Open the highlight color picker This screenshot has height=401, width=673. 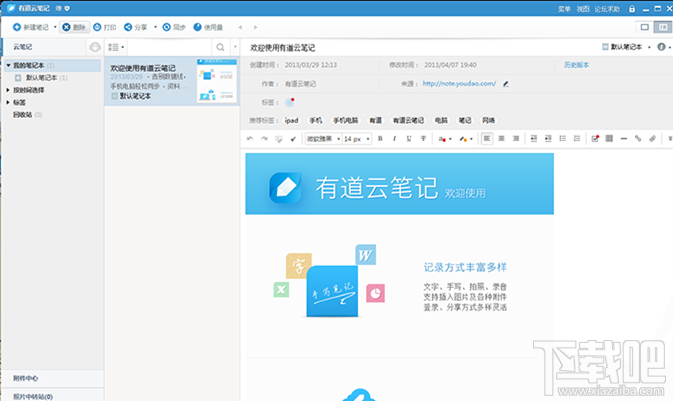coord(466,139)
